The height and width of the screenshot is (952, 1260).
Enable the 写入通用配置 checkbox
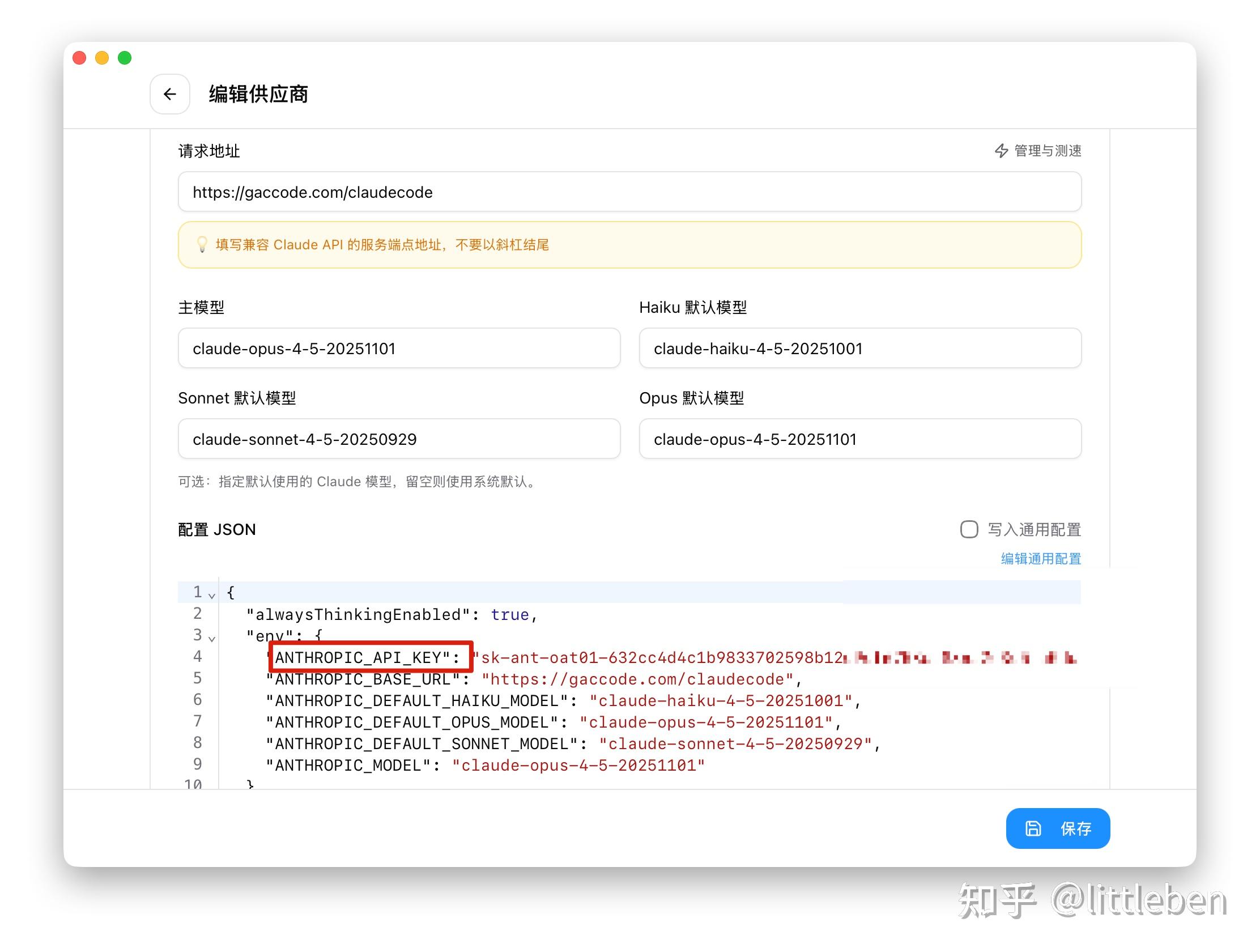[969, 529]
